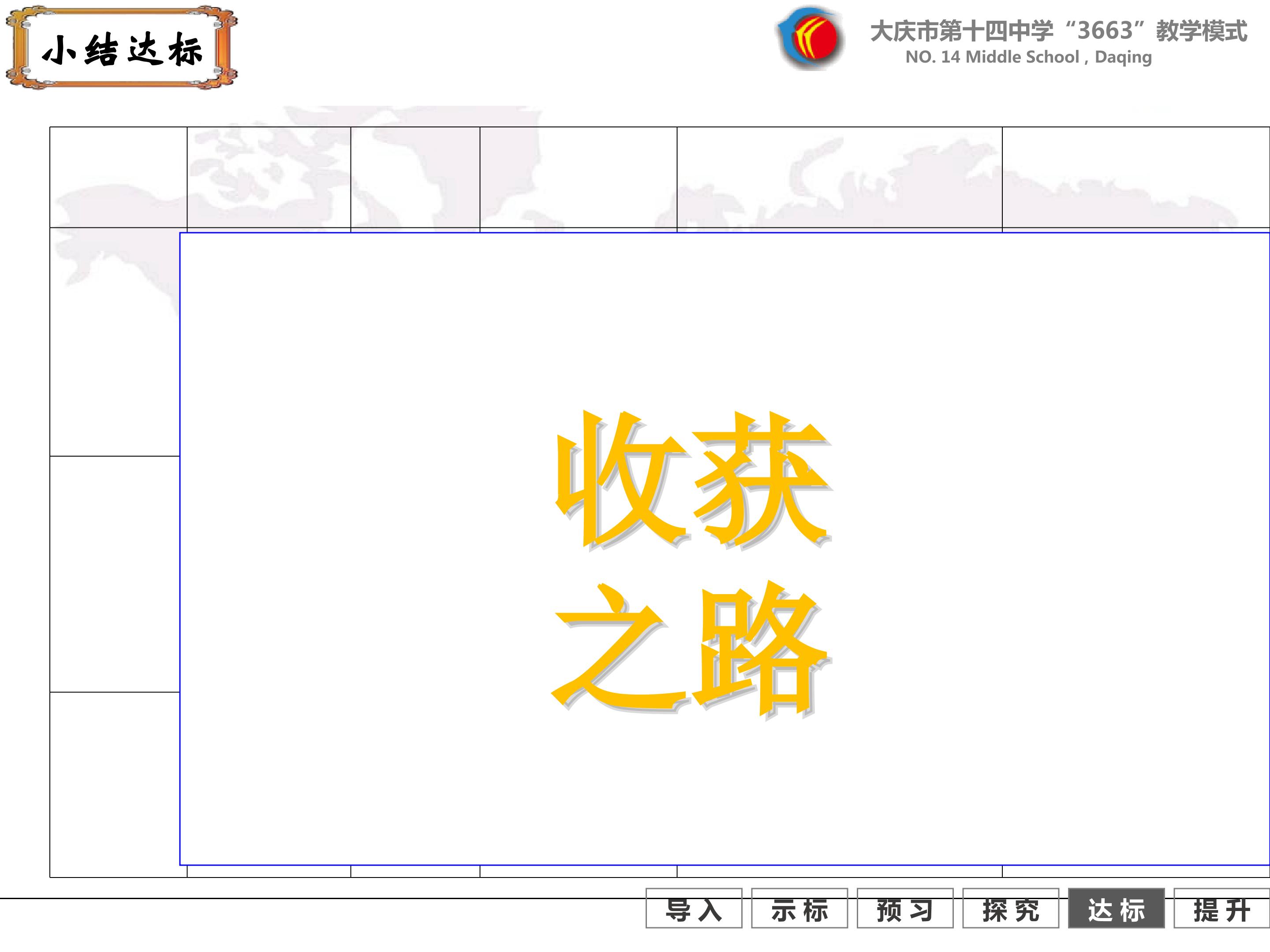Screen dimensions: 1270x952
Task: Select the rightmost header cell of the table
Action: [x=1136, y=177]
